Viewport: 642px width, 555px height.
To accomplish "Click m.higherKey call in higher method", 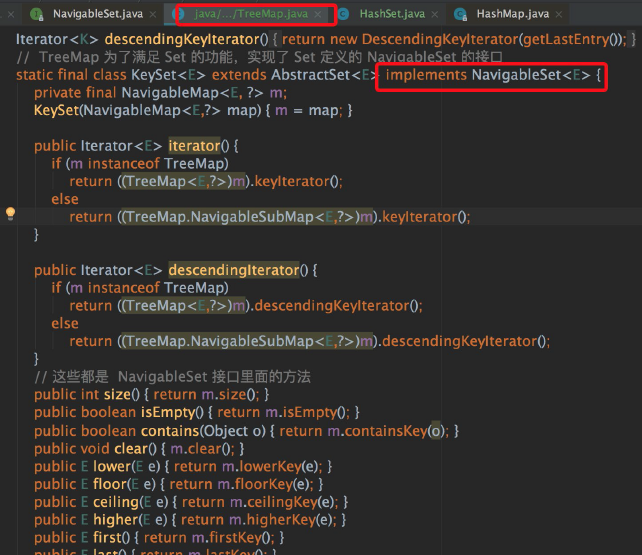I will coord(272,520).
